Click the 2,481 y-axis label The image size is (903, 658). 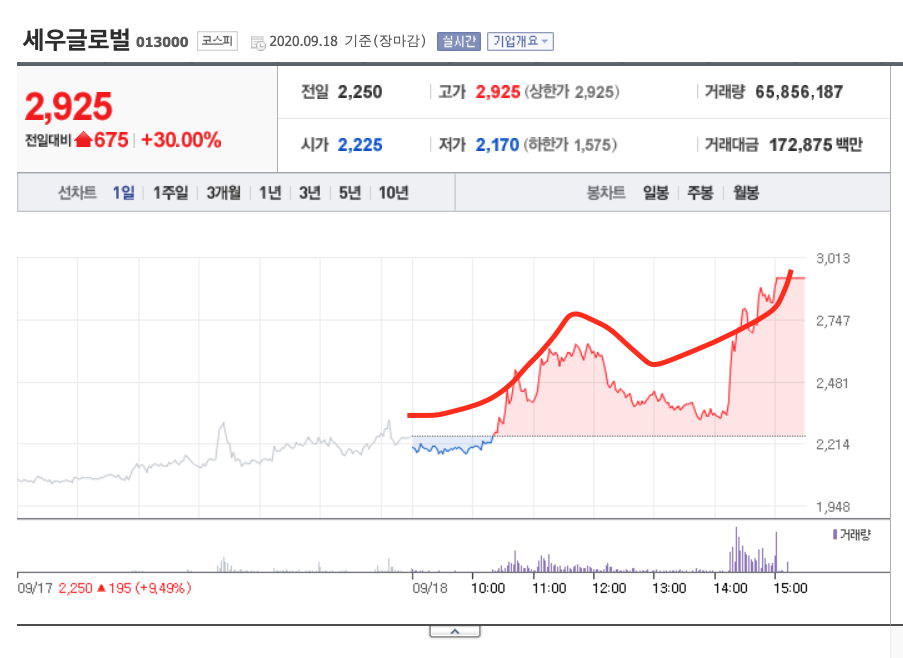(833, 383)
